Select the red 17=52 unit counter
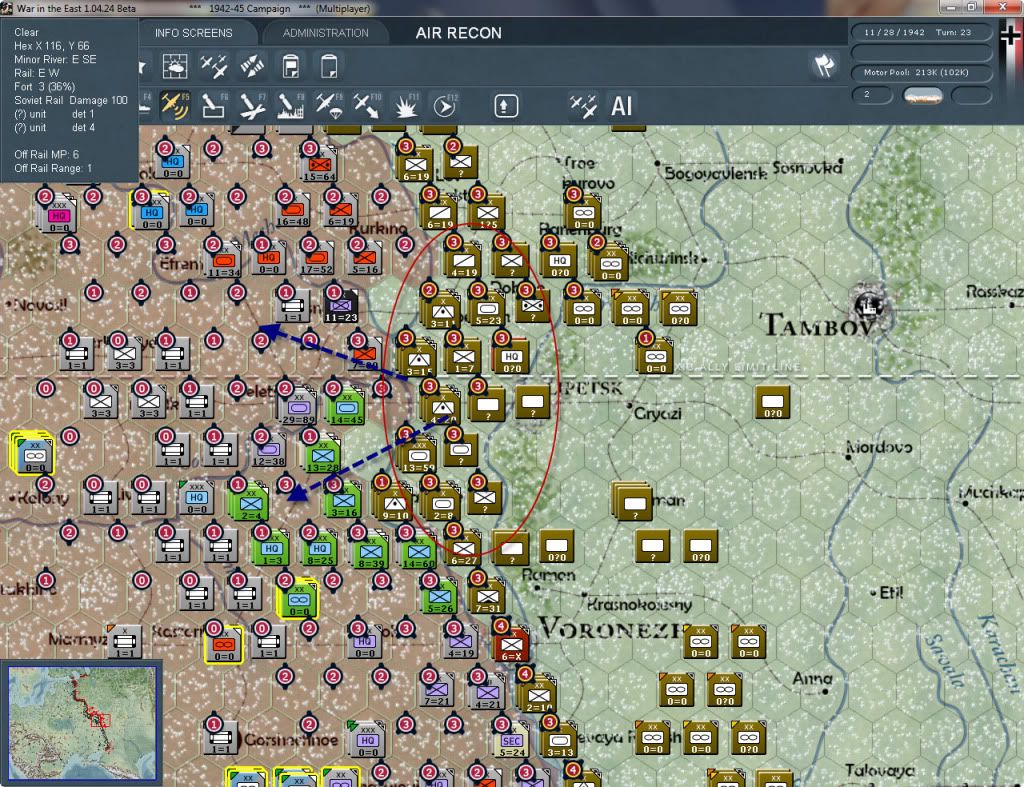 (317, 257)
